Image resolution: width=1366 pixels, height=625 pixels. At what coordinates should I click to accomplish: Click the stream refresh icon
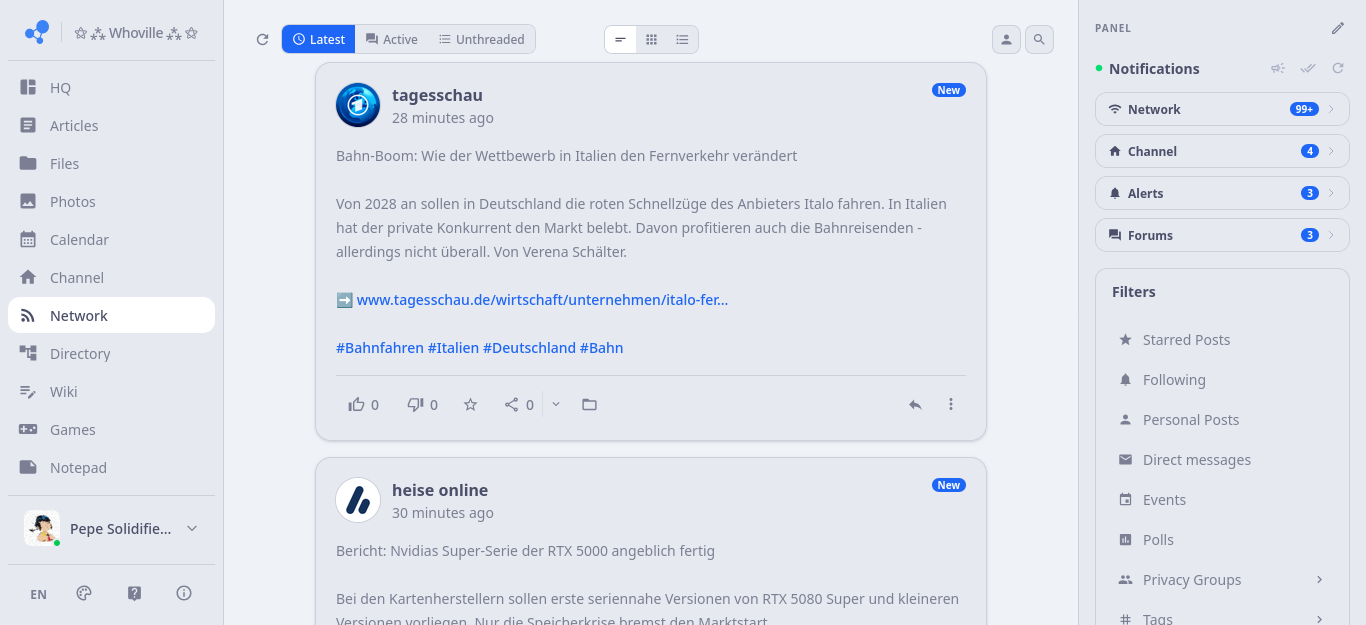[x=262, y=39]
